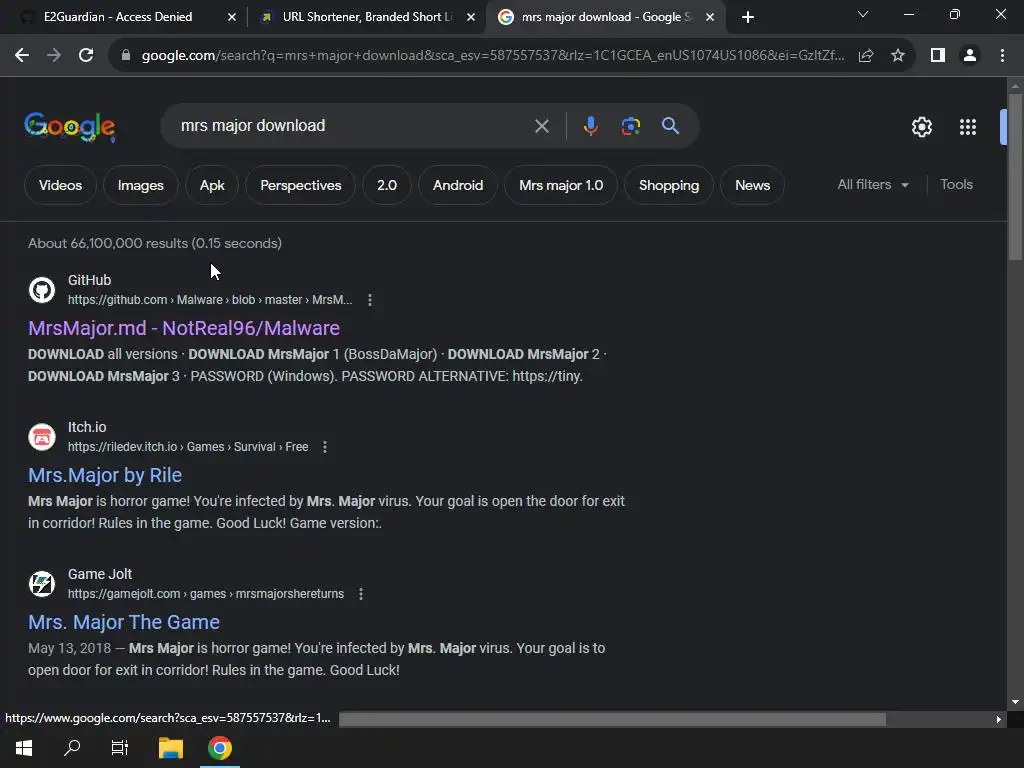This screenshot has width=1024, height=768.
Task: Open Windows taskbar search
Action: [x=72, y=748]
